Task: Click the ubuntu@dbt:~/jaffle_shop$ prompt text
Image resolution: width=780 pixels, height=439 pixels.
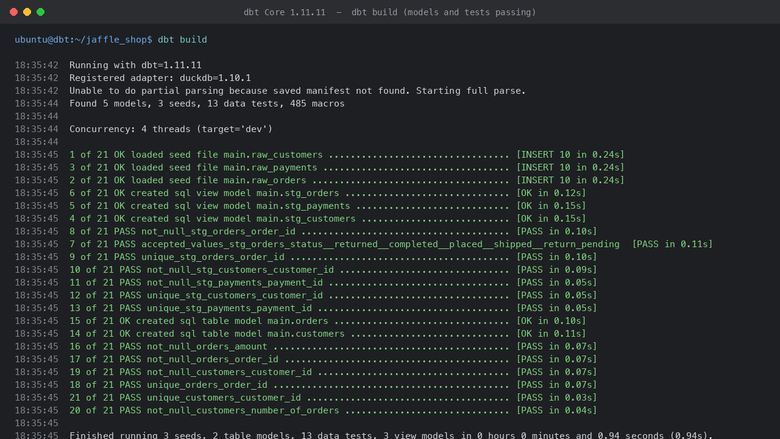Action: point(84,39)
